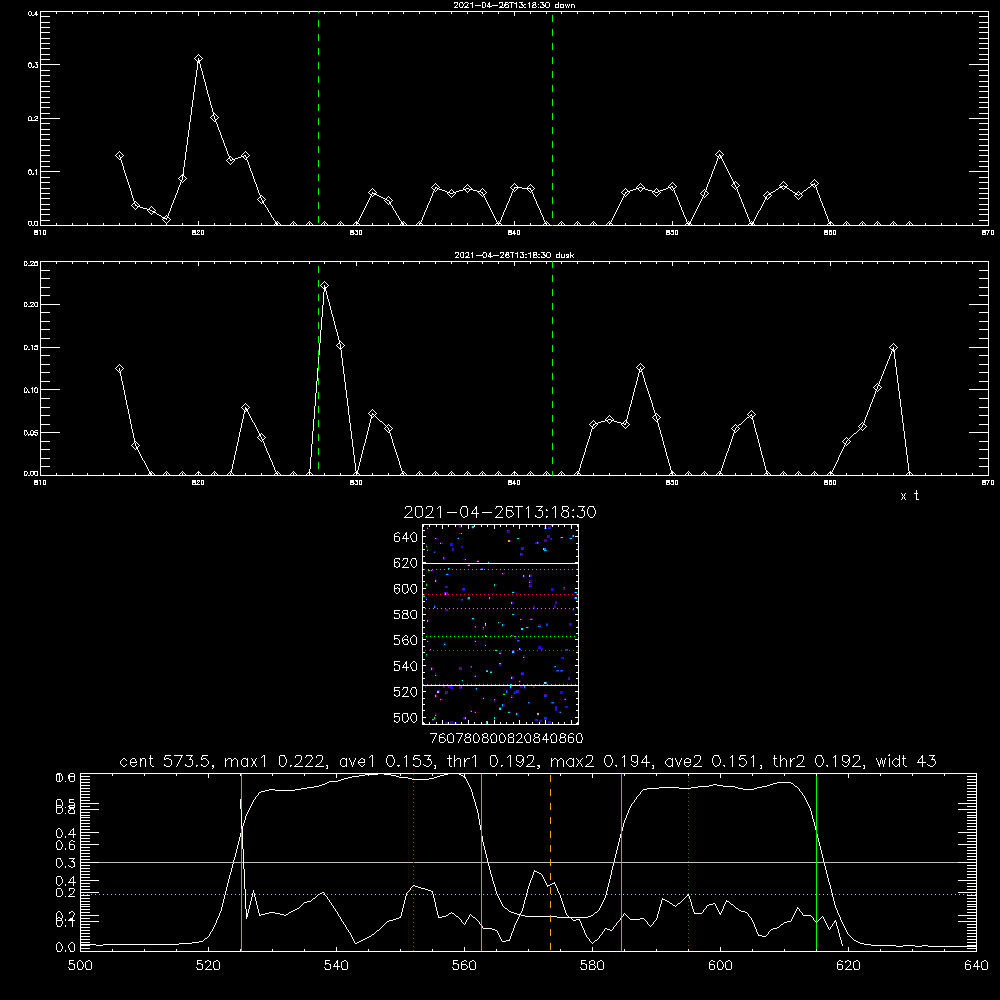Click the 'max2 0.194' statistic
The image size is (1000, 1000).
[599, 761]
